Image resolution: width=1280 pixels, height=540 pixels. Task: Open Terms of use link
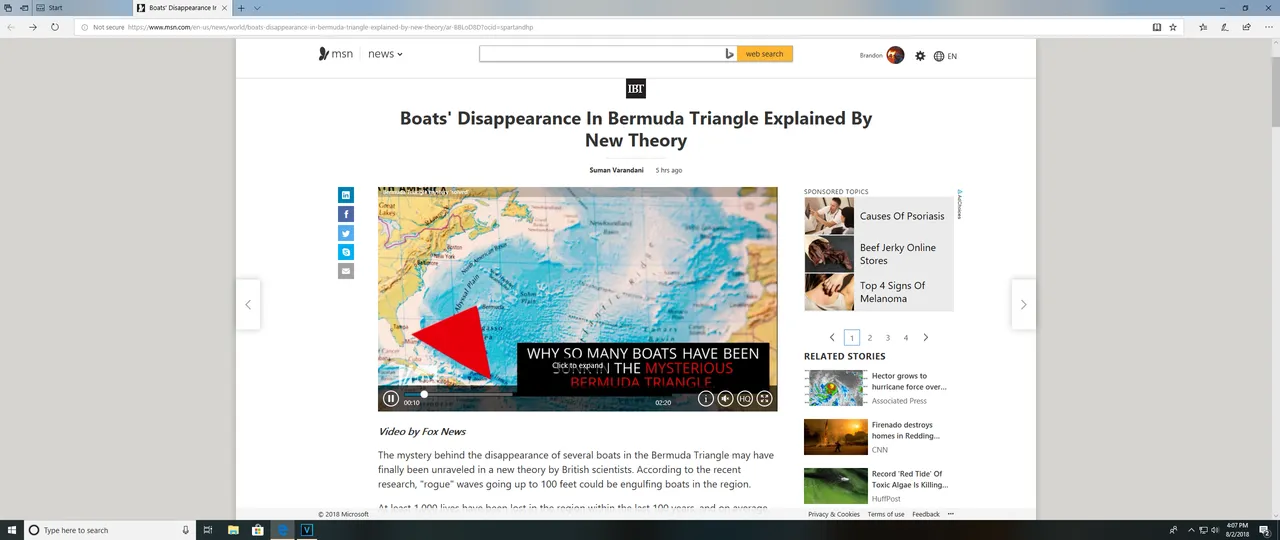886,514
